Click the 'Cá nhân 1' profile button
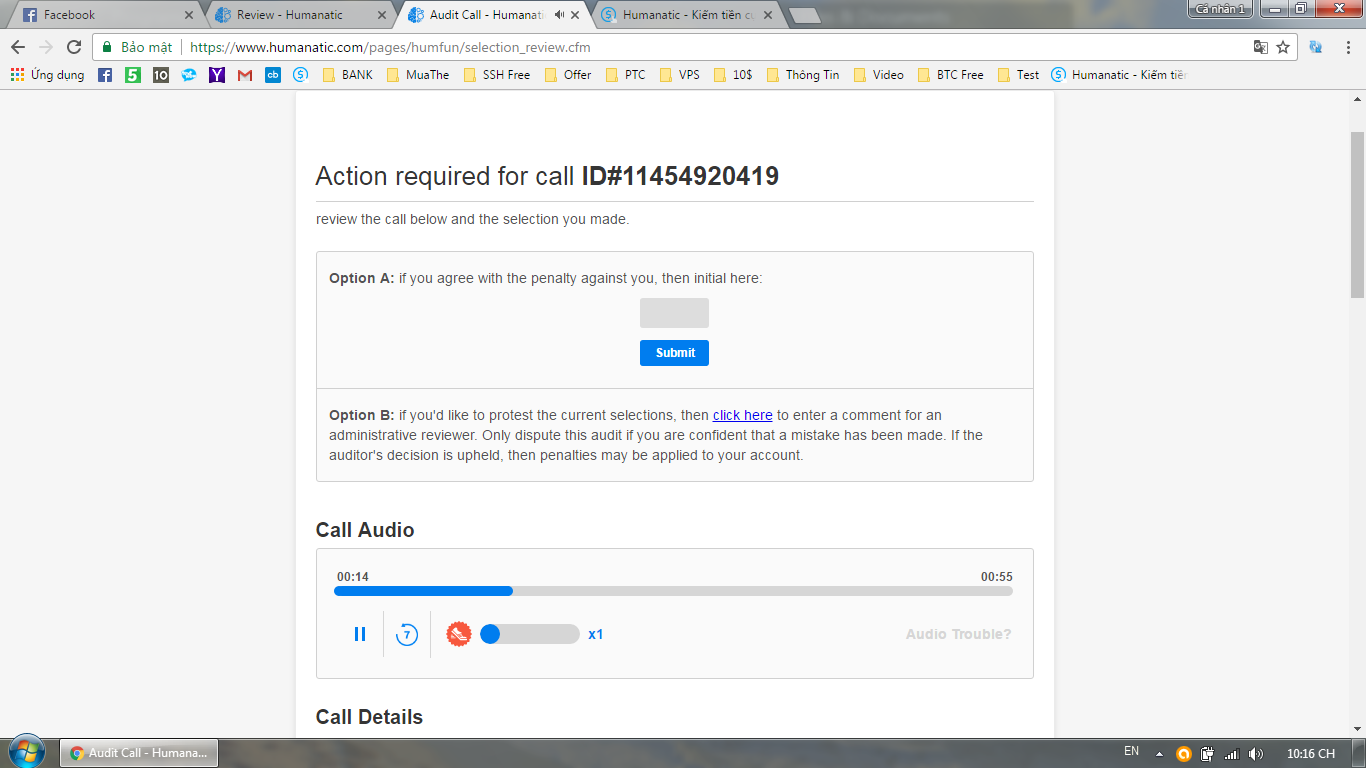The height and width of the screenshot is (768, 1366). click(x=1220, y=9)
